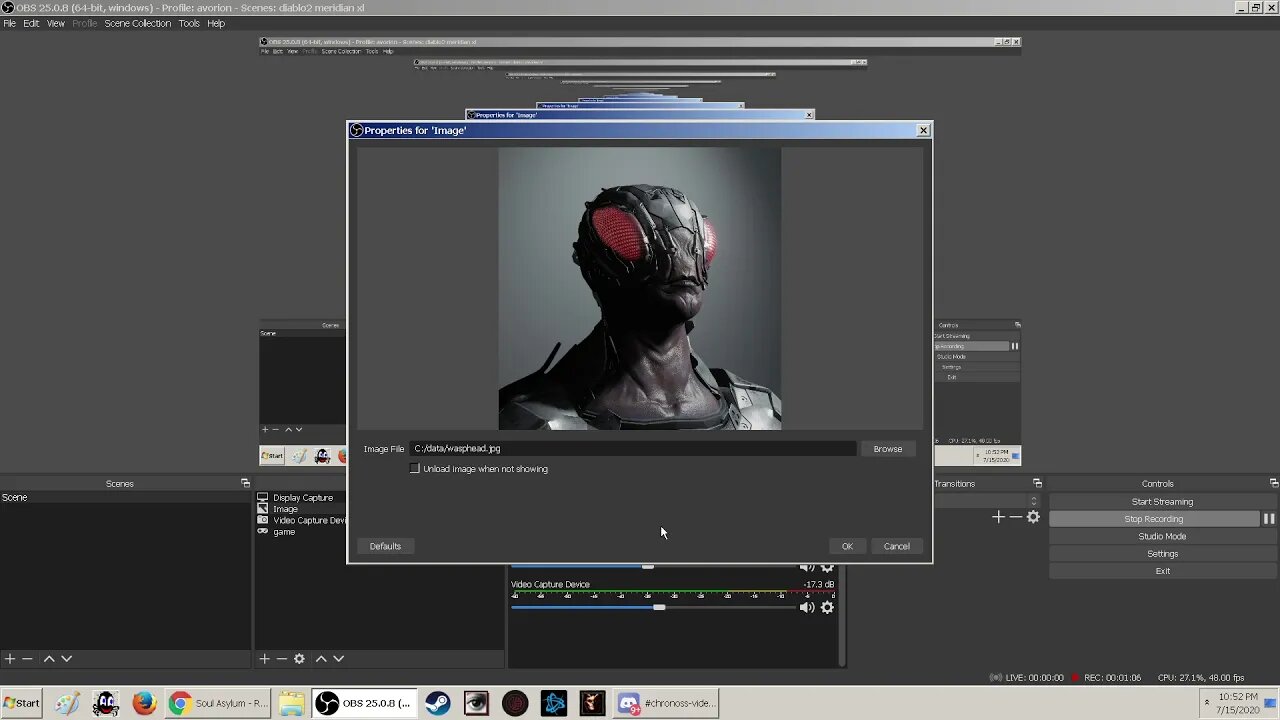The height and width of the screenshot is (720, 1280).
Task: Open the Tools menu
Action: (x=189, y=23)
